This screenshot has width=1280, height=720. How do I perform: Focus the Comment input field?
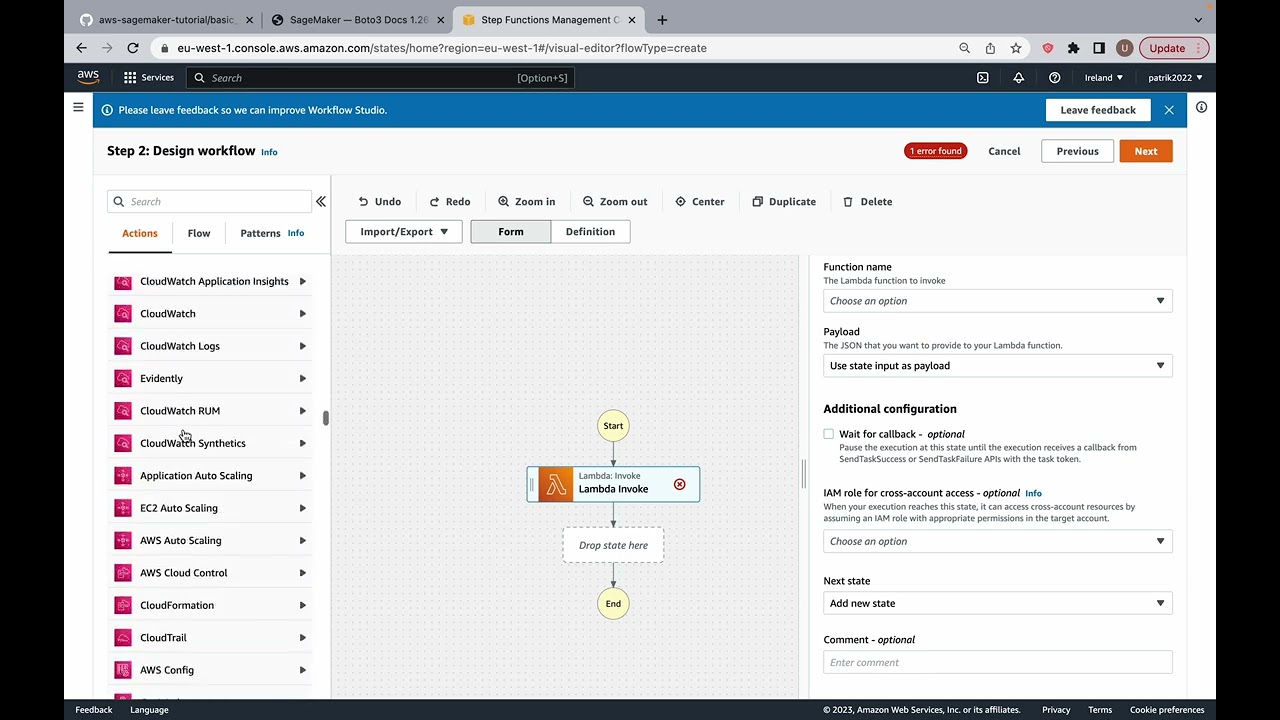[997, 662]
